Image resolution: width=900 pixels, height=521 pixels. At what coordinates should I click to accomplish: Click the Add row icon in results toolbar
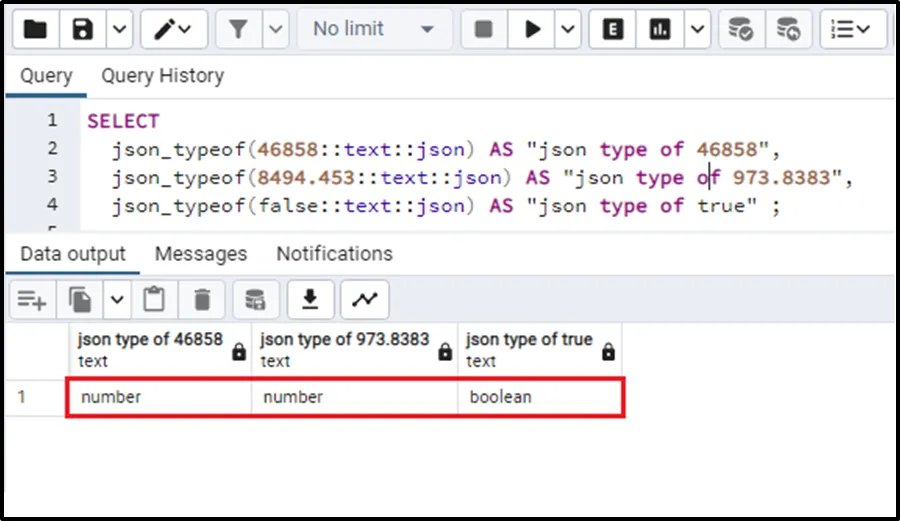(32, 299)
